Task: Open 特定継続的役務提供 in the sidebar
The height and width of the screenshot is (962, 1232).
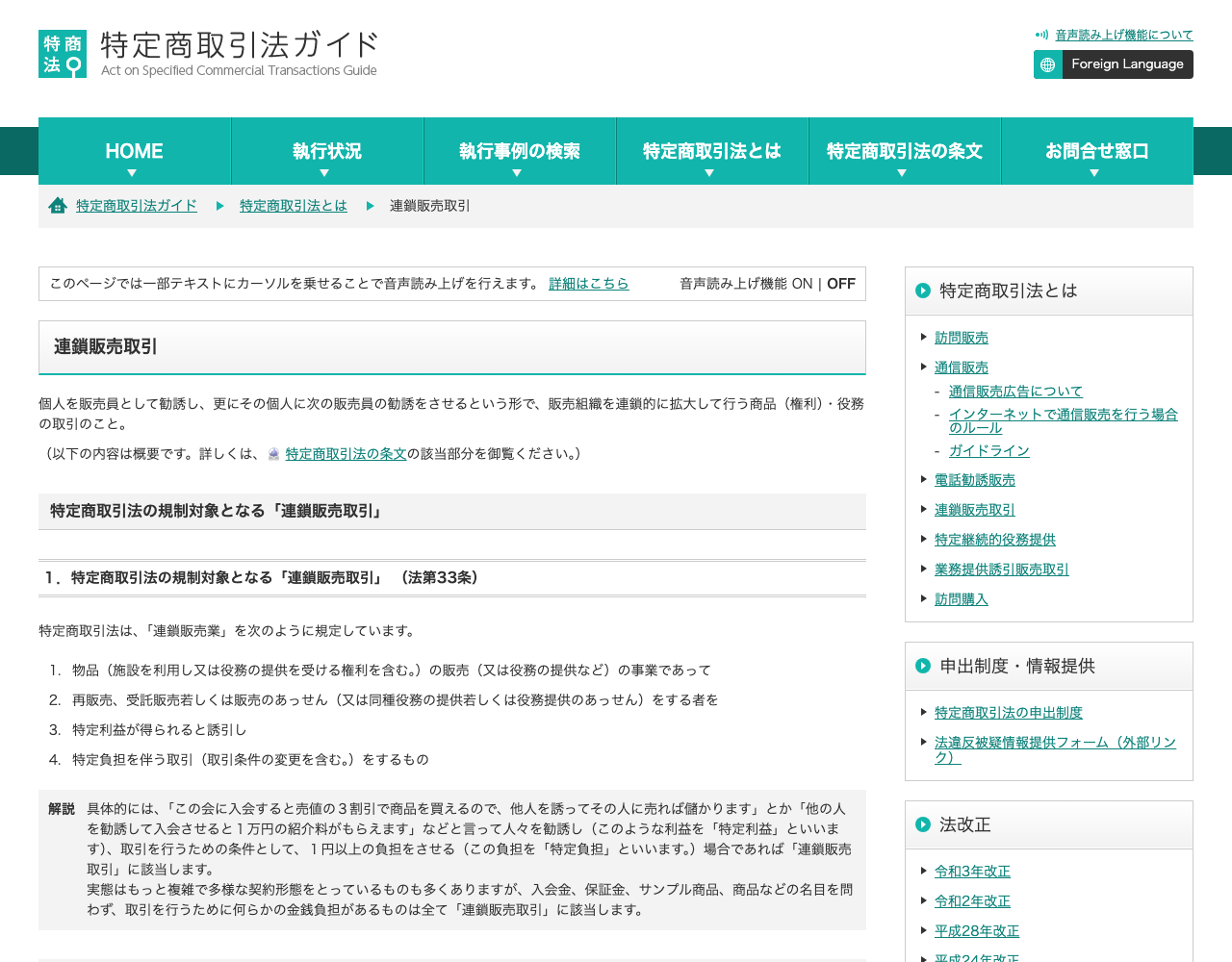Action: tap(995, 540)
